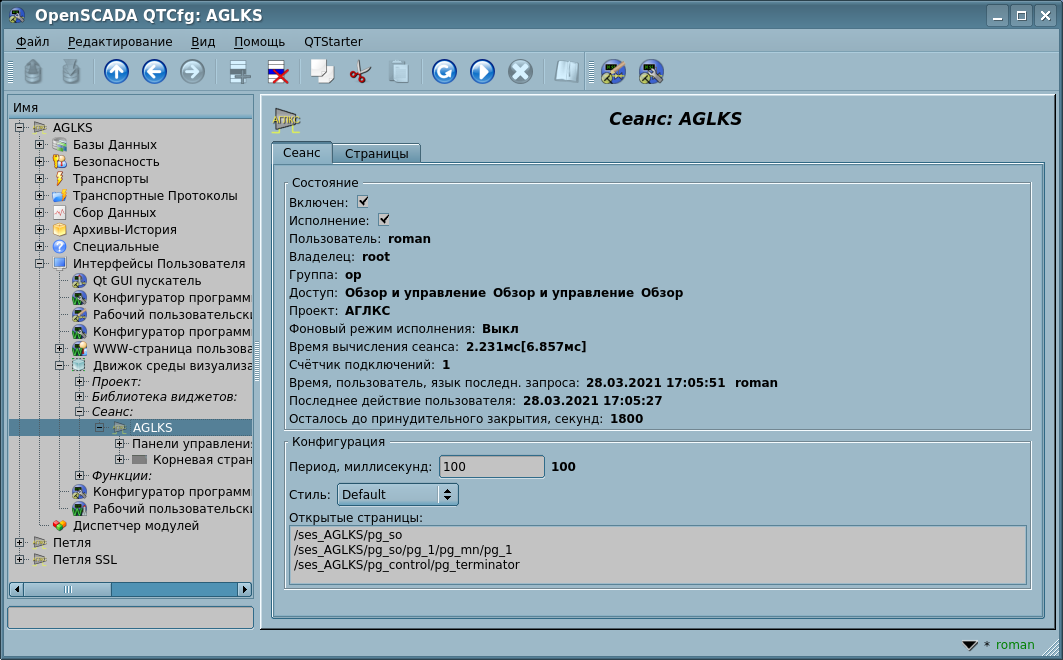Expand the Транспортные Протоколы node
The width and height of the screenshot is (1063, 660).
click(39, 195)
